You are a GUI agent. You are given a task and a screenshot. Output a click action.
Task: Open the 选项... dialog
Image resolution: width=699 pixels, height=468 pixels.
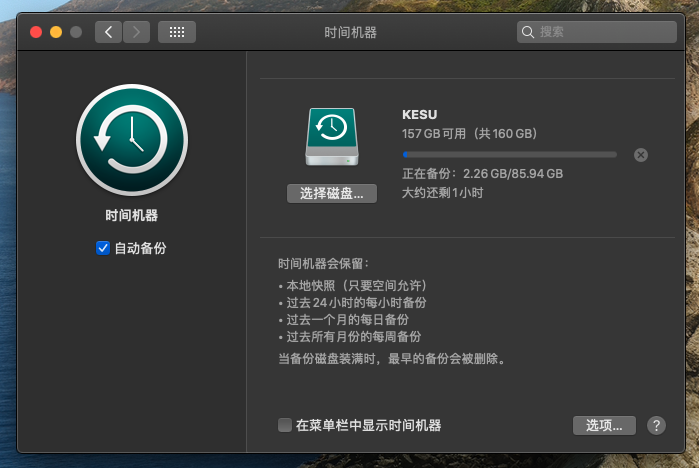point(604,425)
